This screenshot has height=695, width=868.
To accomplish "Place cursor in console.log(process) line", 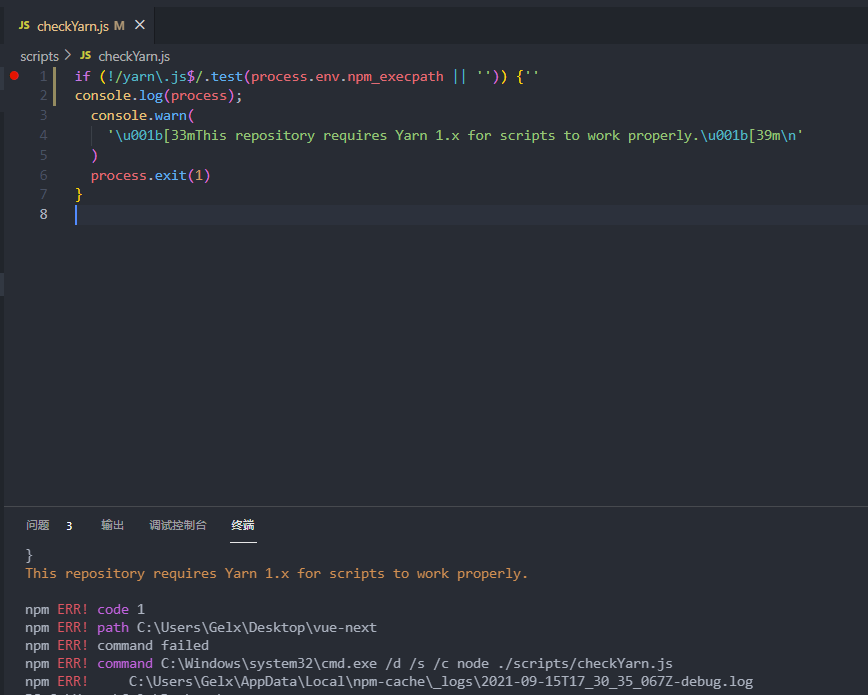I will pos(158,96).
